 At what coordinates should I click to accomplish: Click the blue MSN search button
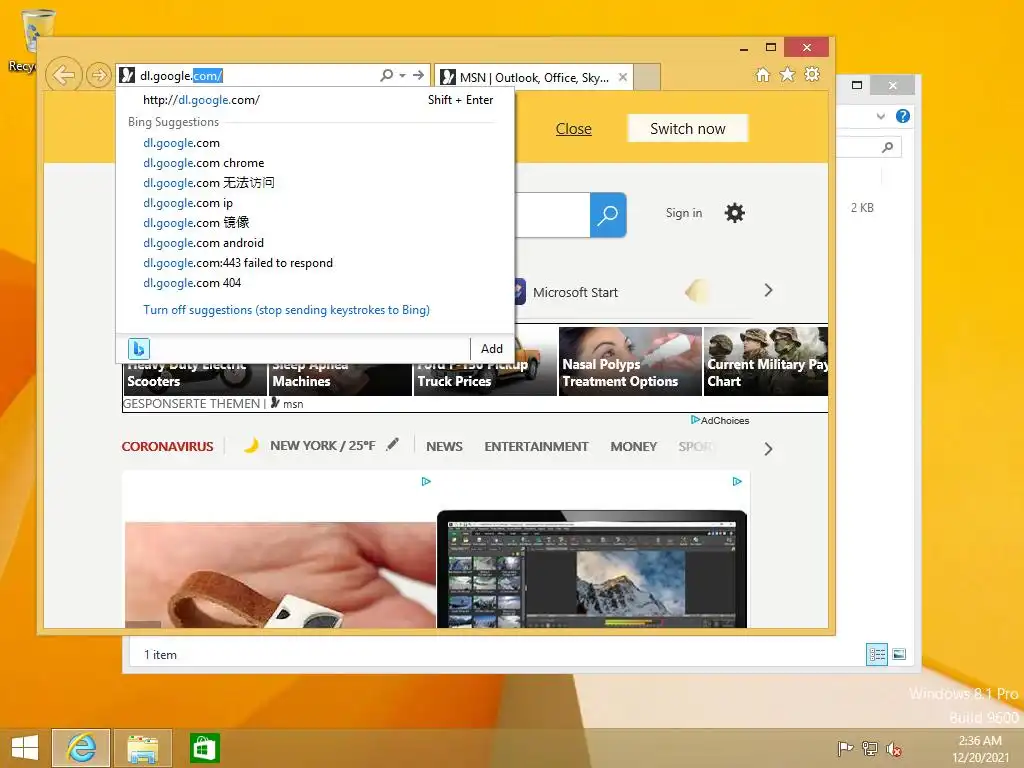608,215
